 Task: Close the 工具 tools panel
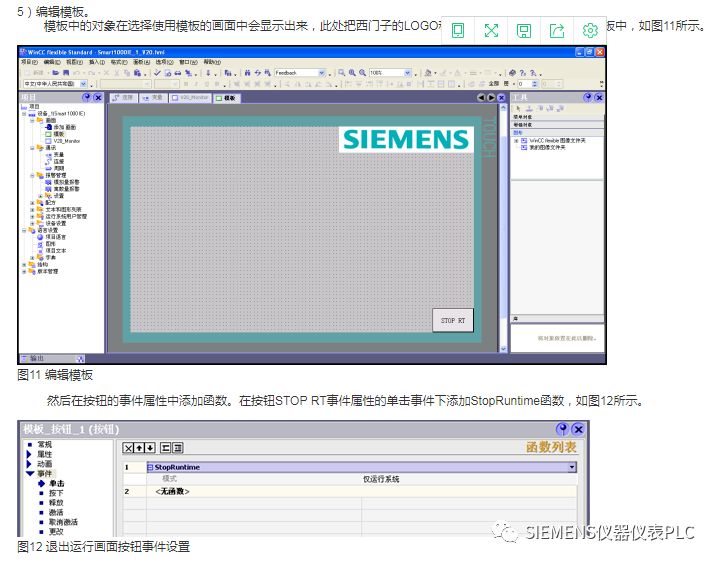(599, 97)
